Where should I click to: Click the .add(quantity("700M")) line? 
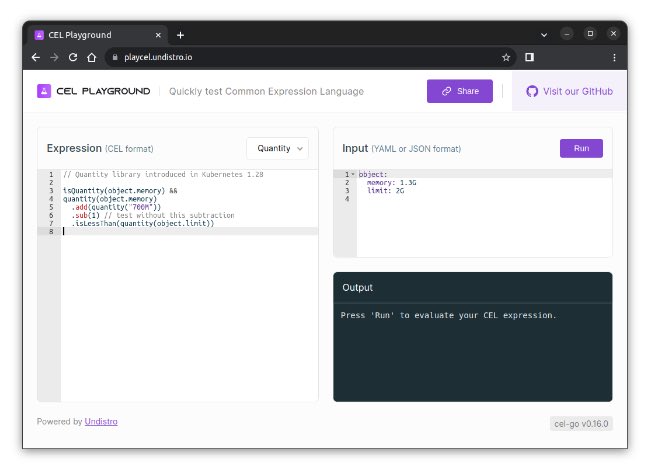(x=116, y=207)
